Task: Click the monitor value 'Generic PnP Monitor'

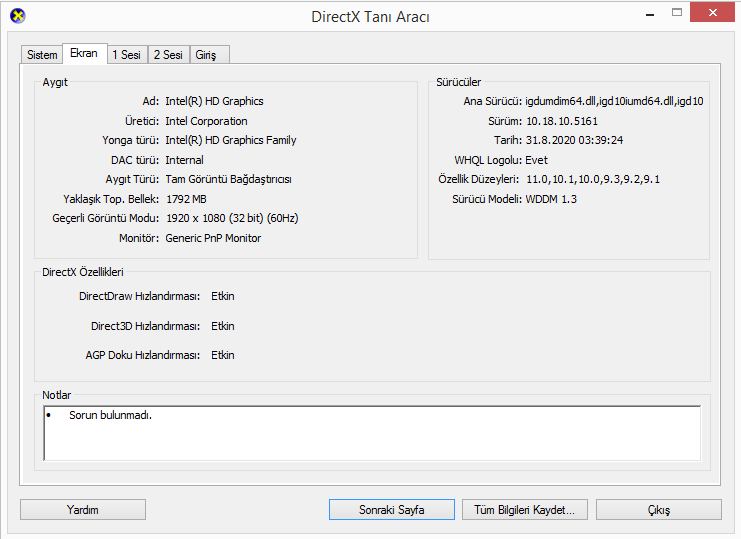Action: click(x=213, y=238)
